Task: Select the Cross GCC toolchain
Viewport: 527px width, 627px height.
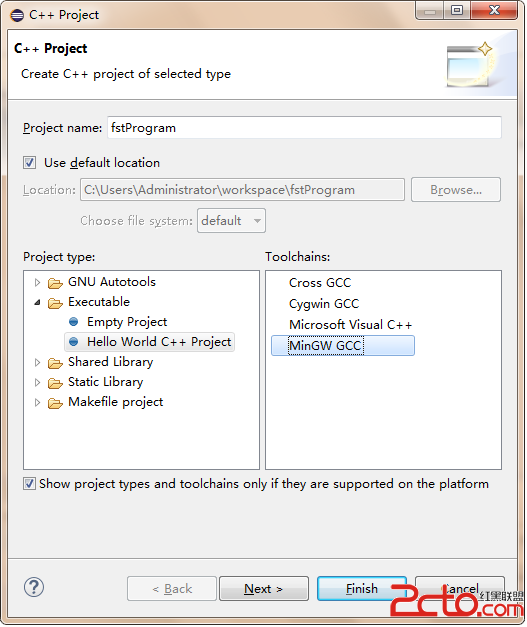Action: (320, 283)
